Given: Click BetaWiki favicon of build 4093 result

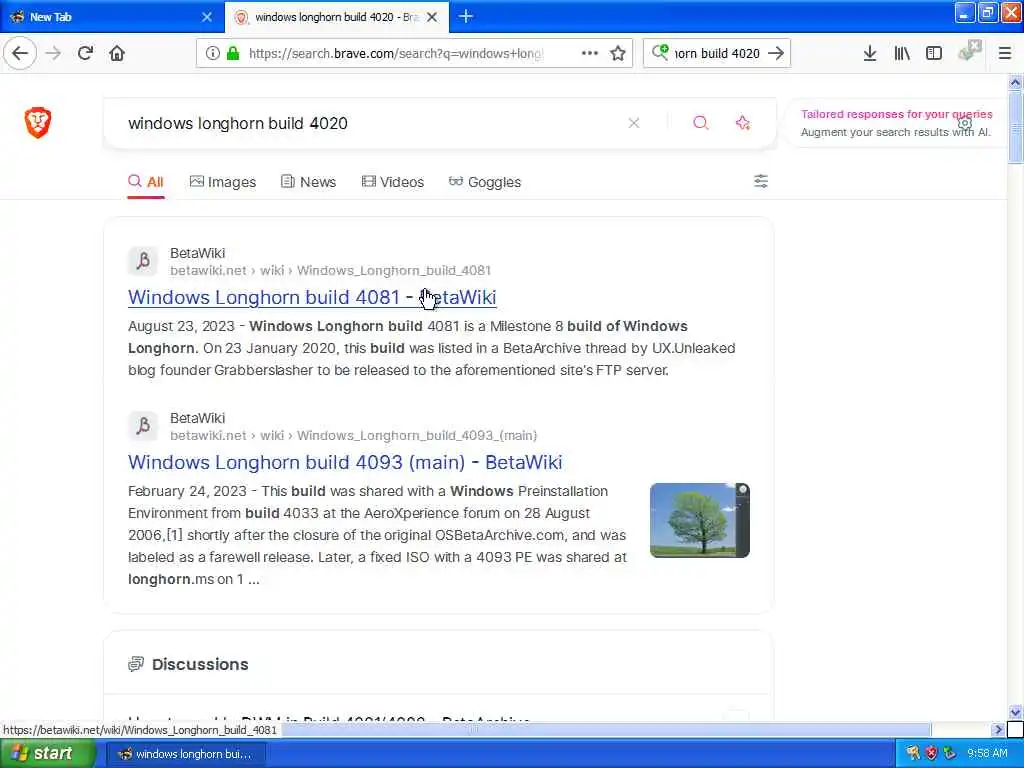Looking at the screenshot, I should [143, 426].
